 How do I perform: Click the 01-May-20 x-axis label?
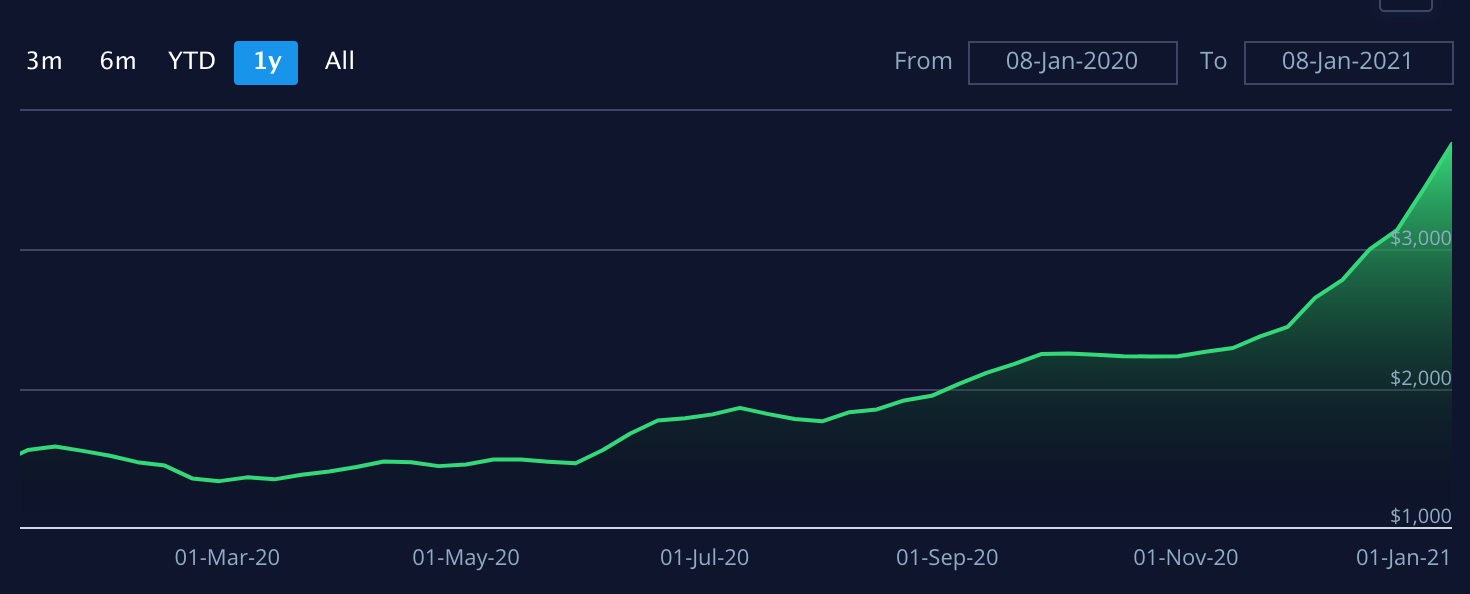coord(466,558)
